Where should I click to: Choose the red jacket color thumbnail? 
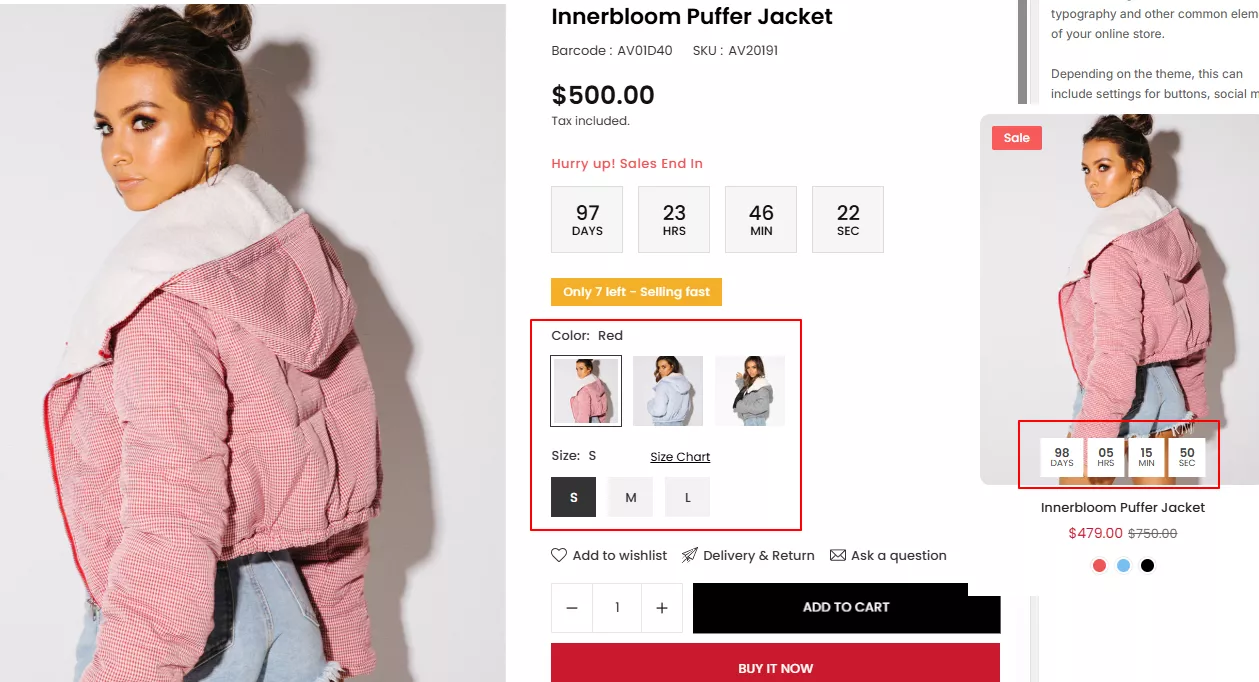coord(586,391)
